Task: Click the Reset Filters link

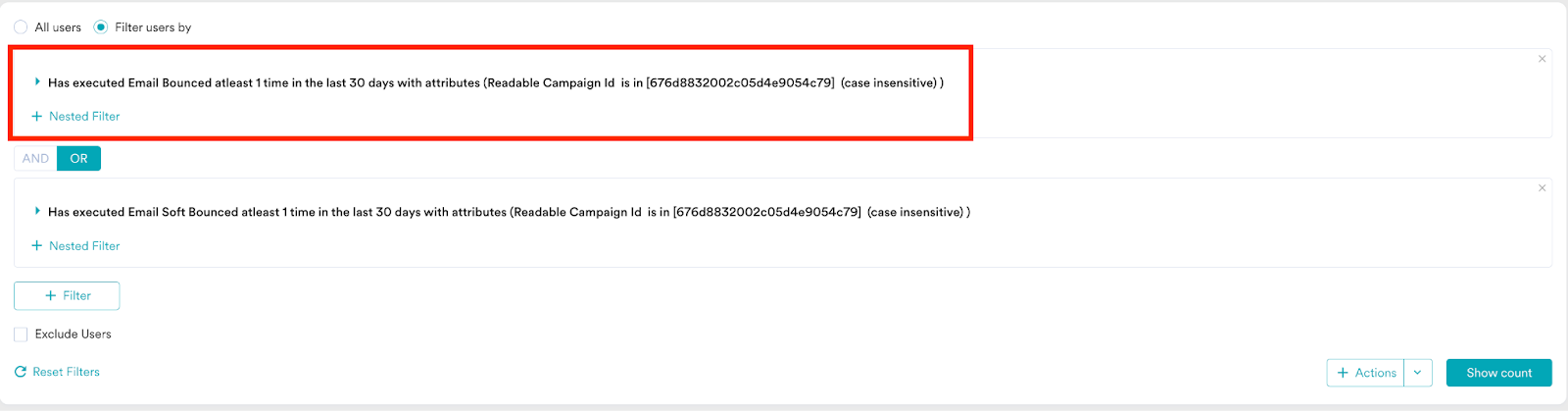Action: pyautogui.click(x=66, y=372)
